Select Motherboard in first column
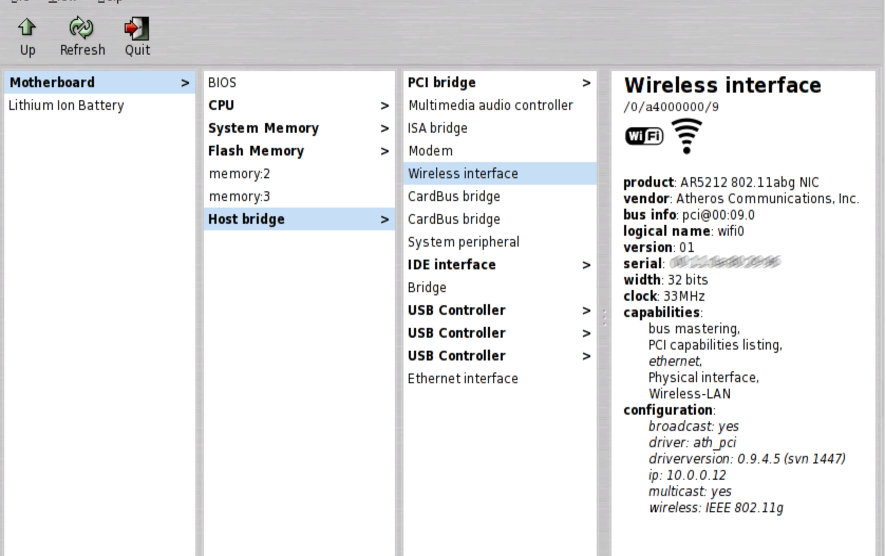This screenshot has height=556, width=886. point(99,82)
